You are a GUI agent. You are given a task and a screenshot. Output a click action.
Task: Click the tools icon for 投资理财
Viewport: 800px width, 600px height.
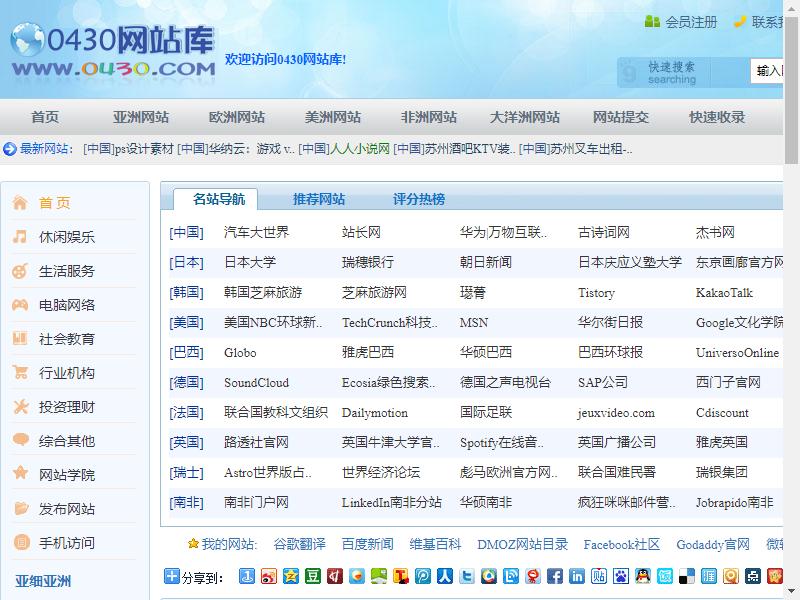tap(20, 407)
